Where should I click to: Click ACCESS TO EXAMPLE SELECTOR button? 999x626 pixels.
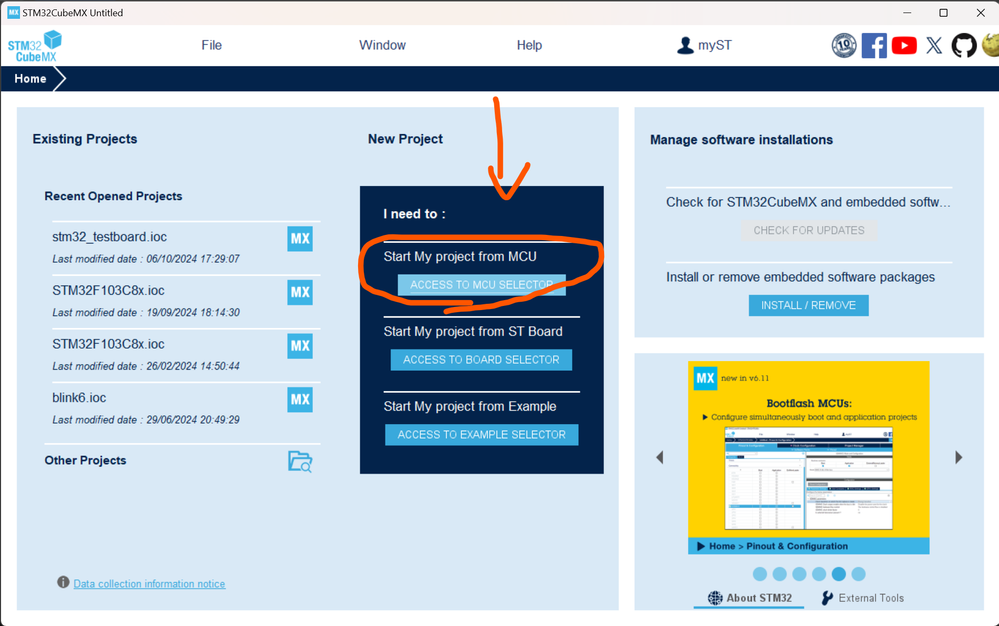482,434
